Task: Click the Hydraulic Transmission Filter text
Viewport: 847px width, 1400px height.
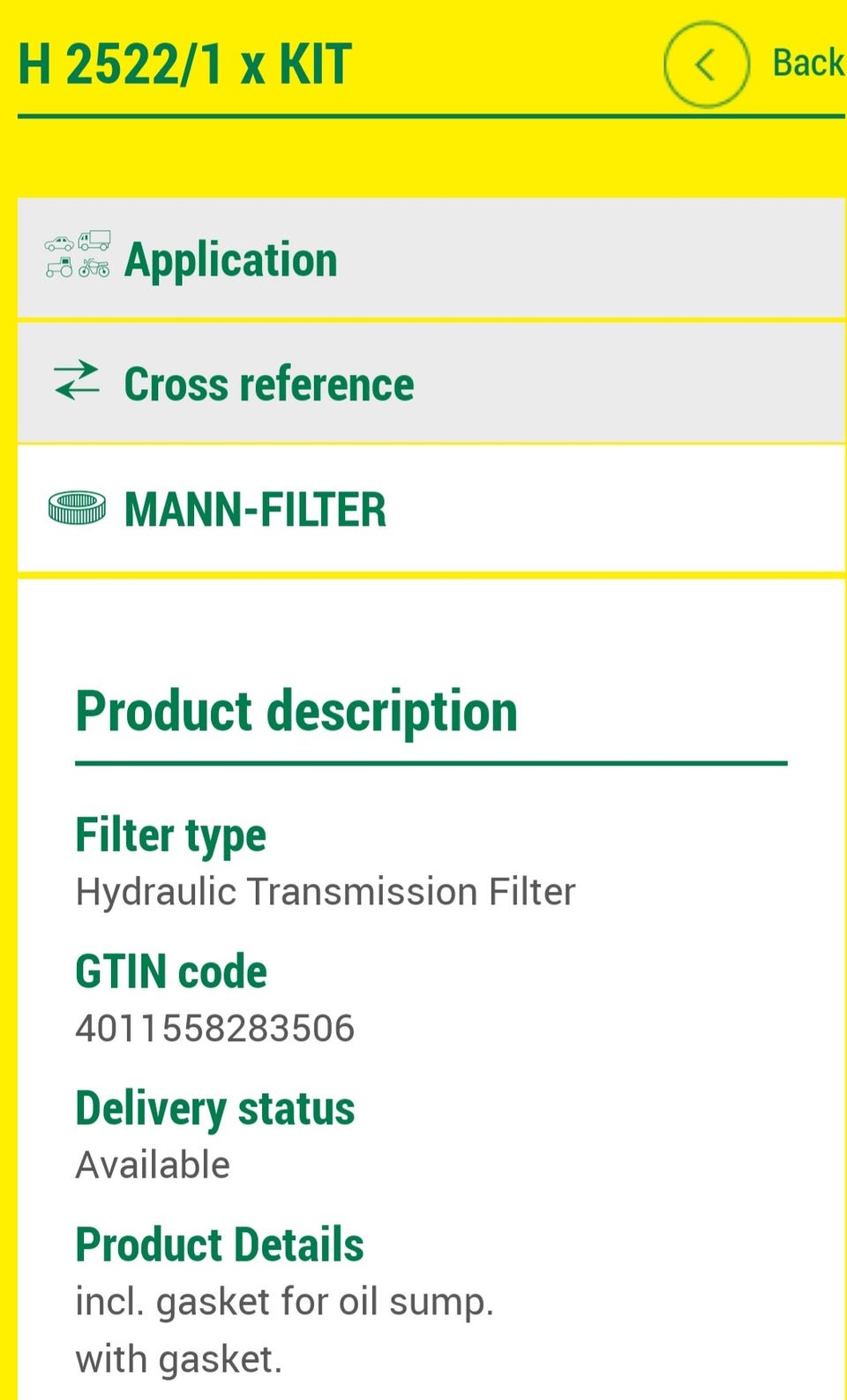Action: (x=325, y=892)
